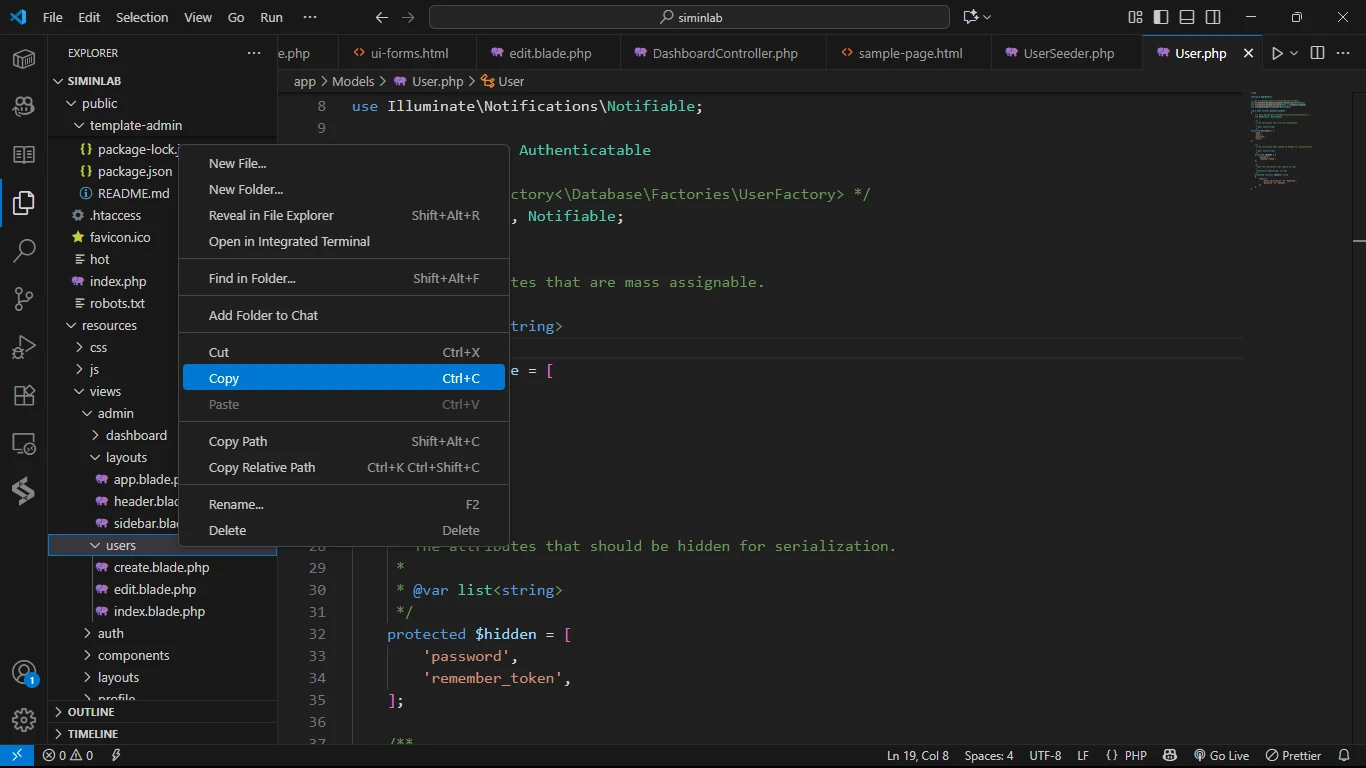Image resolution: width=1366 pixels, height=768 pixels.
Task: Open the dropdown arrow next to run button
Action: point(1294,53)
